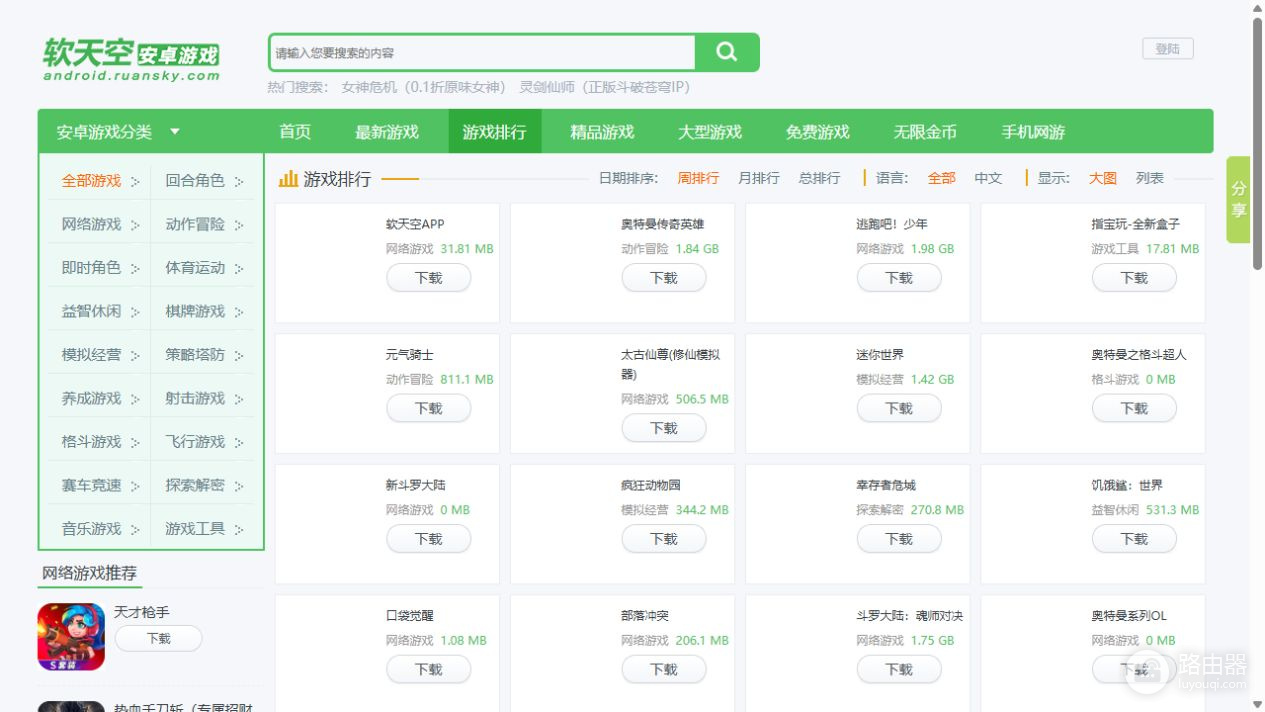Select the 游戏排行 nav tab
The height and width of the screenshot is (712, 1265).
(494, 131)
